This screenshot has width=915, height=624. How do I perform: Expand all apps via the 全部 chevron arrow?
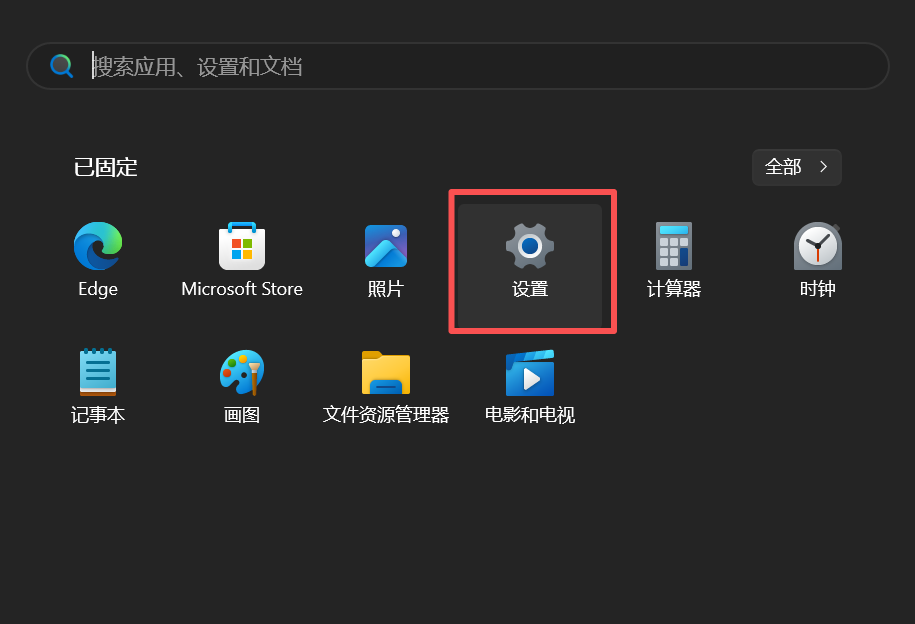(x=824, y=167)
